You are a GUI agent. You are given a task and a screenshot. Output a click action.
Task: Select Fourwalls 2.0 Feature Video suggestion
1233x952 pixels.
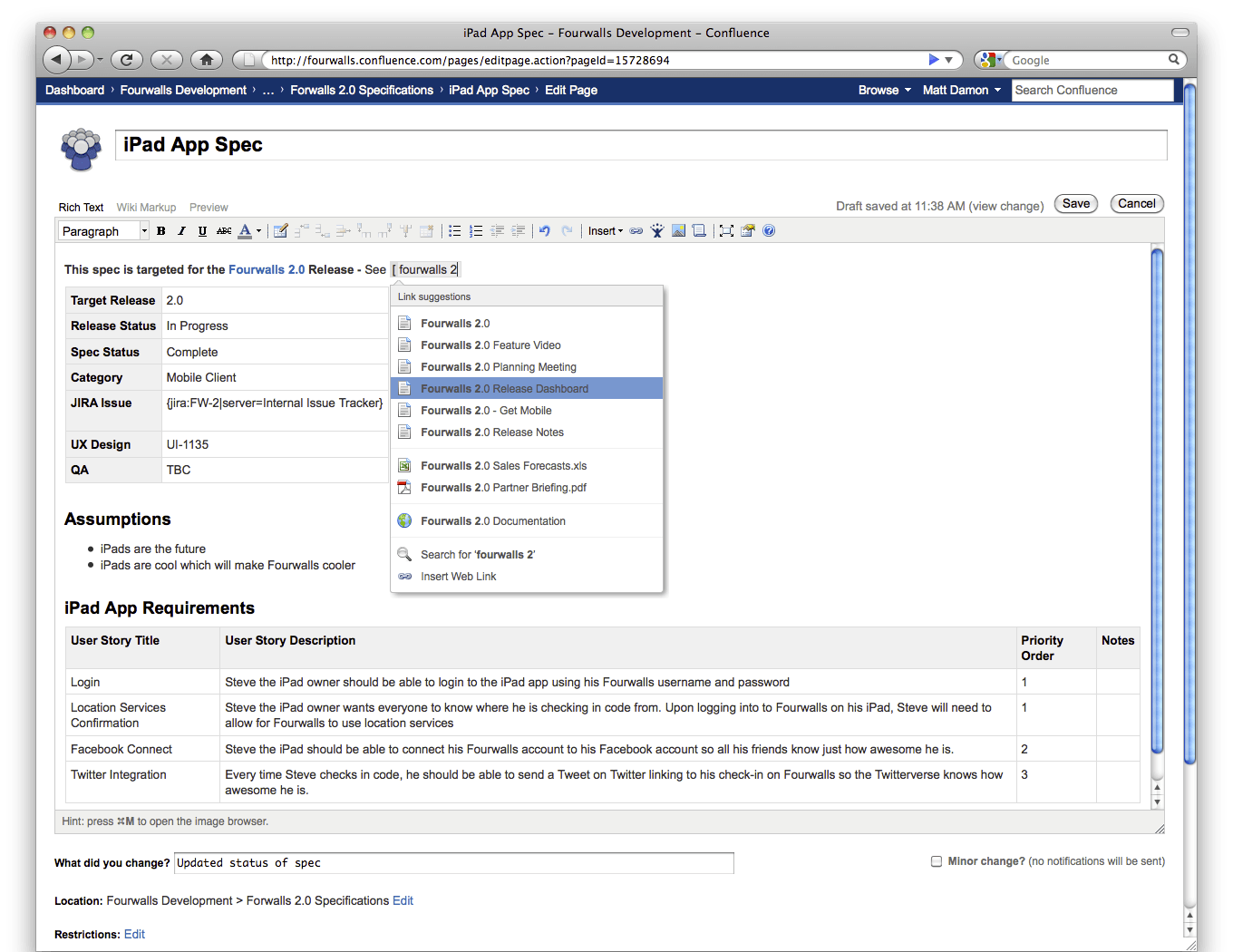coord(527,345)
